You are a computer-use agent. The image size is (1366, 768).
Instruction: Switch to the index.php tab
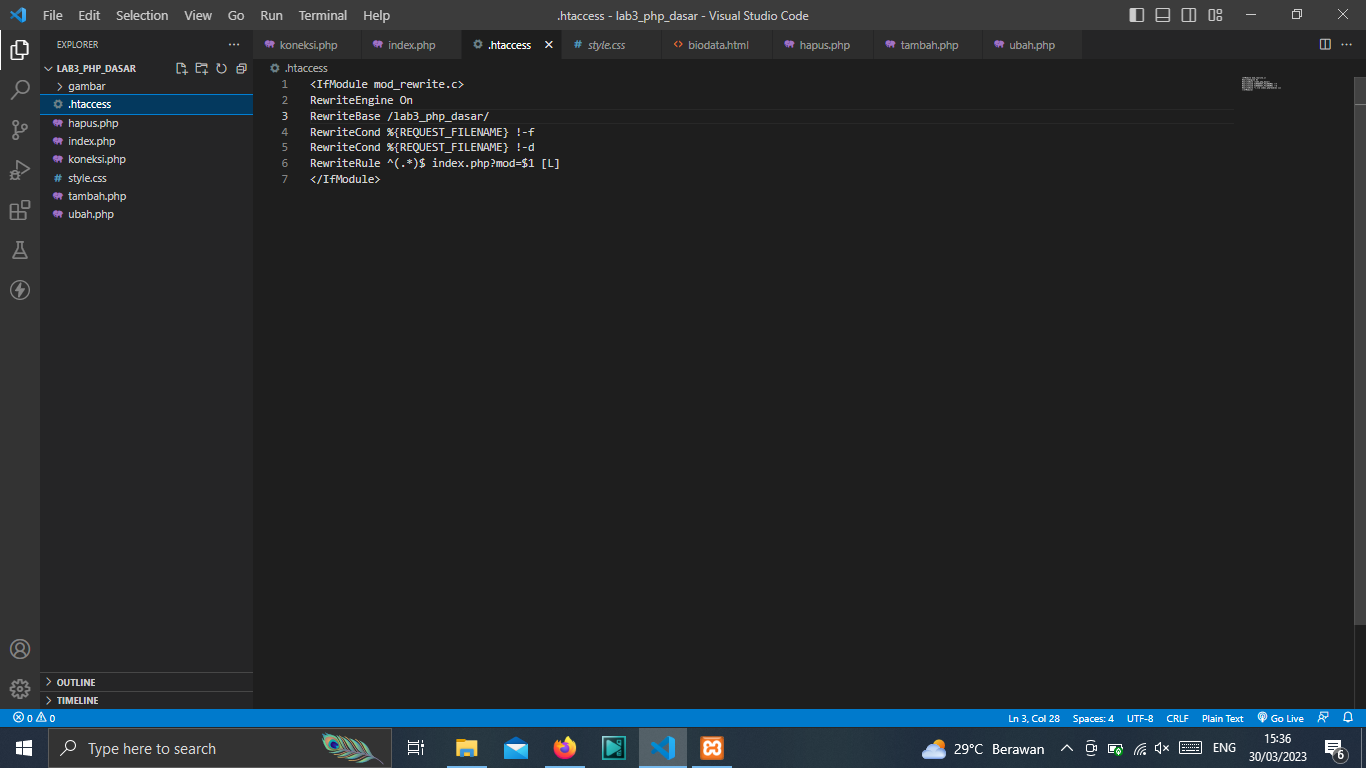tap(411, 45)
